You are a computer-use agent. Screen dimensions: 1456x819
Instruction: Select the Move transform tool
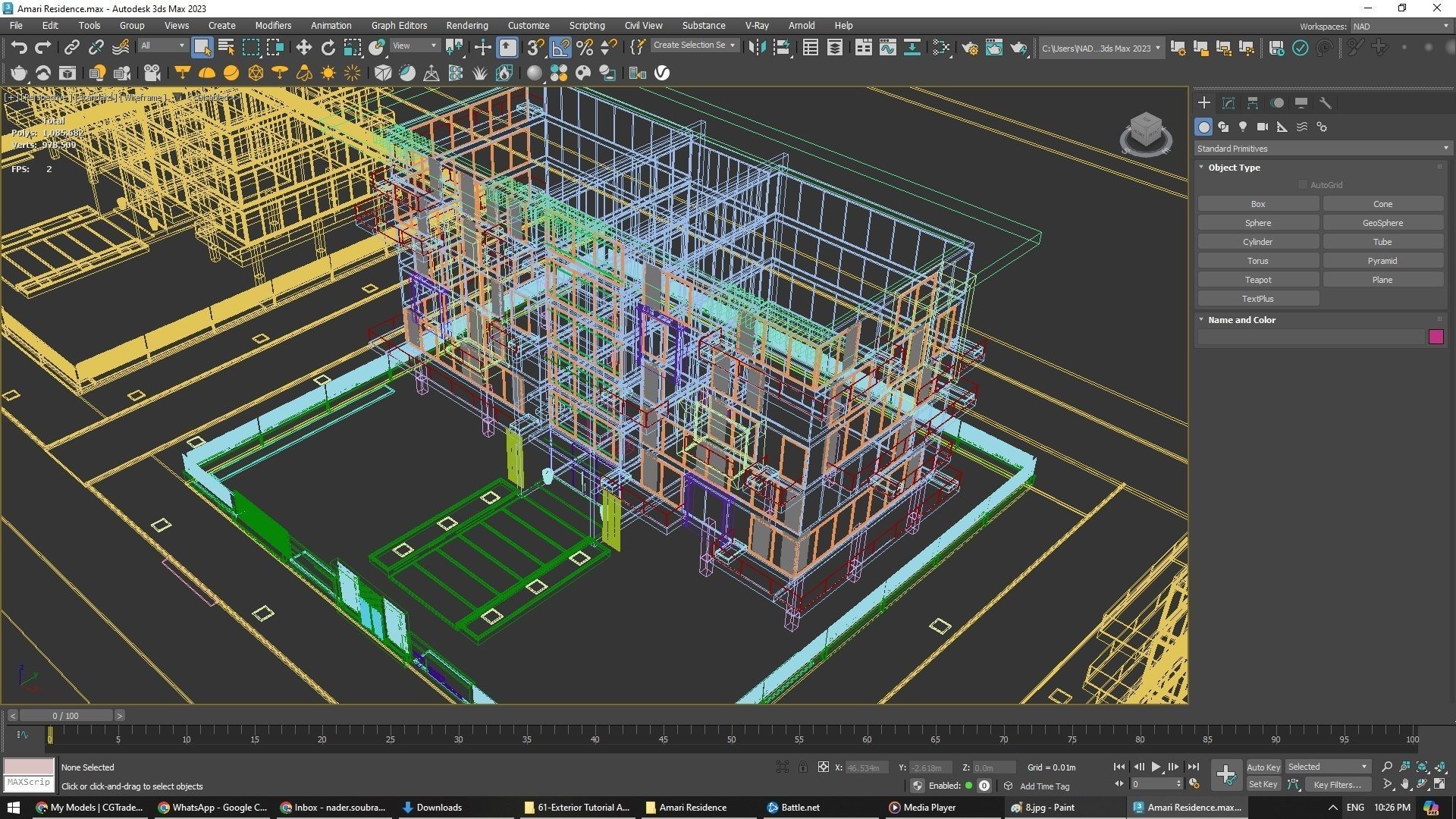pyautogui.click(x=303, y=48)
